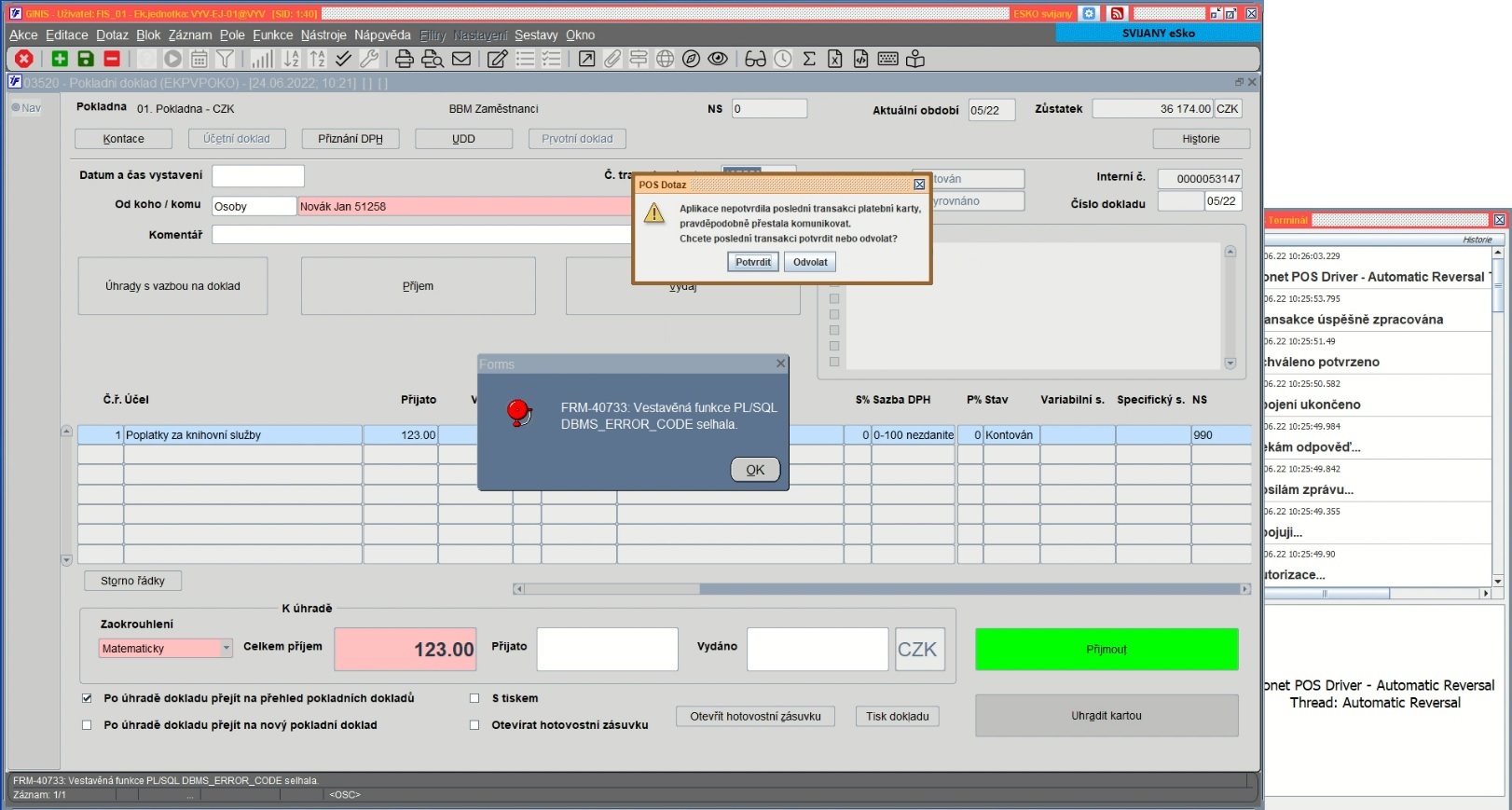Click Potvrdit in POS Dotaz dialog

point(752,262)
